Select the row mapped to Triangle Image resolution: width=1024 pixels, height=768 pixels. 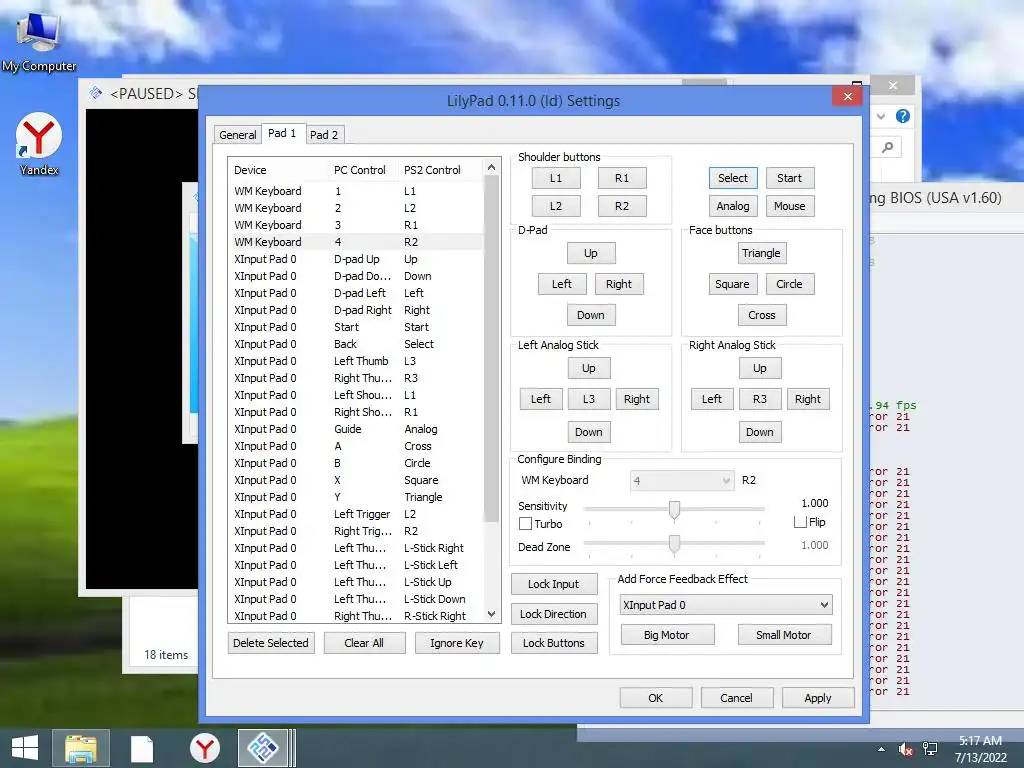tap(357, 497)
